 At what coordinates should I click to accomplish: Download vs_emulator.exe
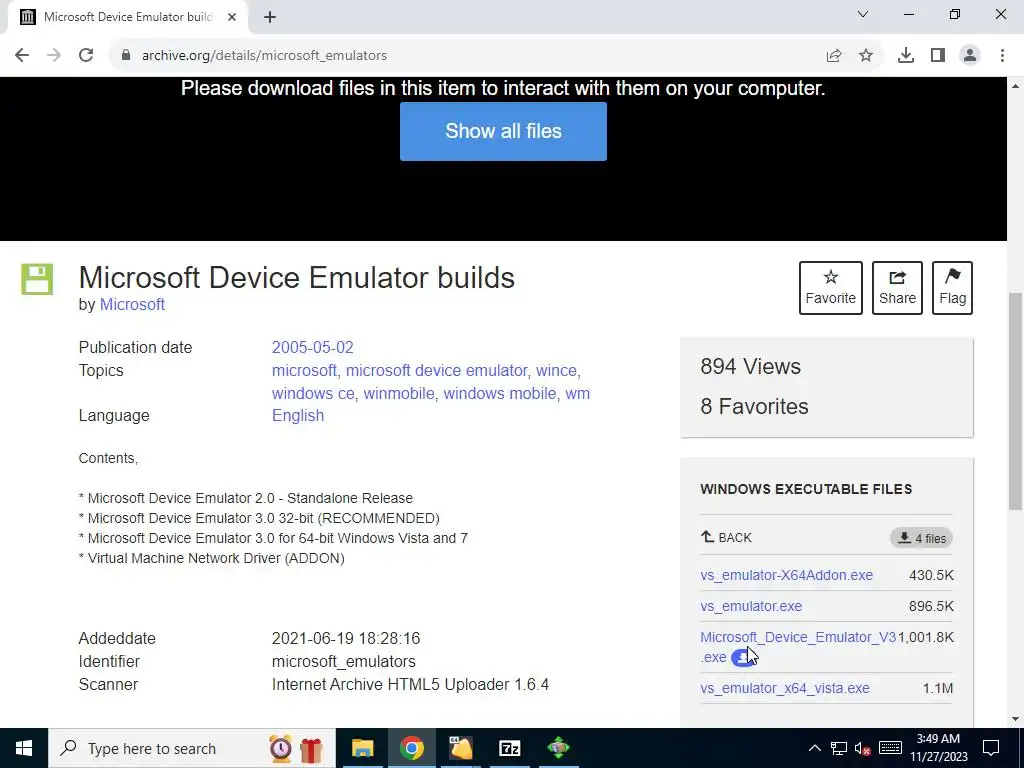pyautogui.click(x=751, y=606)
